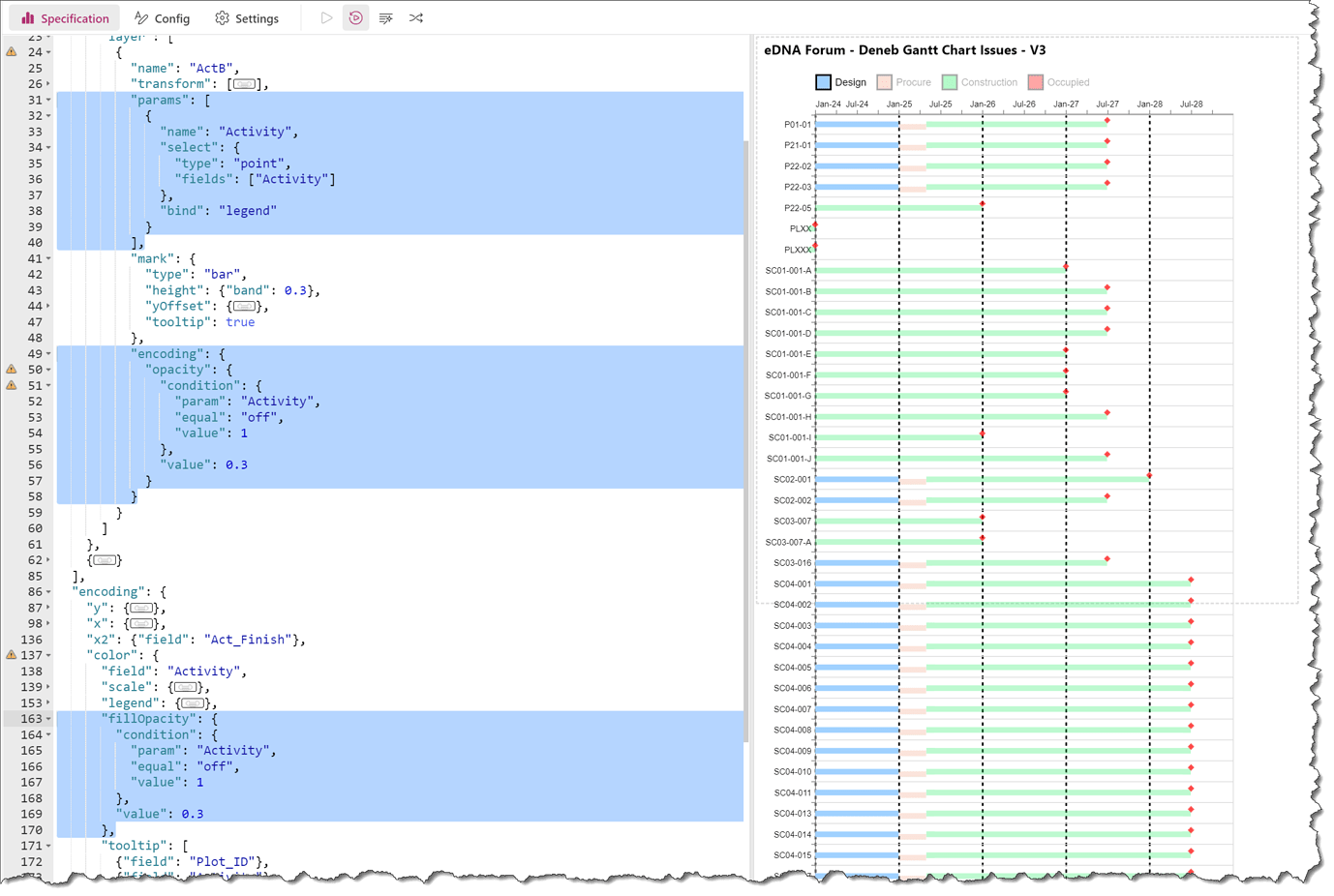
Task: Click the warning icon next to line 24
Action: click(11, 52)
